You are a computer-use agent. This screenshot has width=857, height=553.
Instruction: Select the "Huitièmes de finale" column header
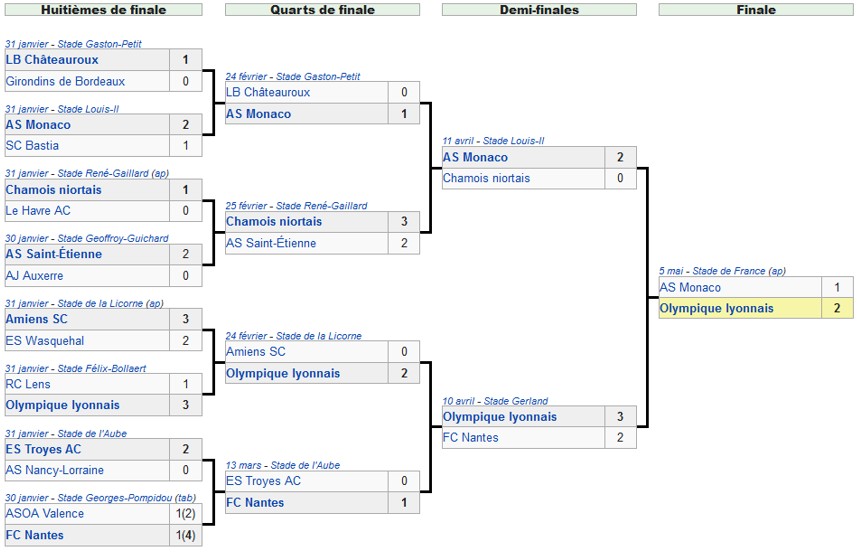(103, 10)
